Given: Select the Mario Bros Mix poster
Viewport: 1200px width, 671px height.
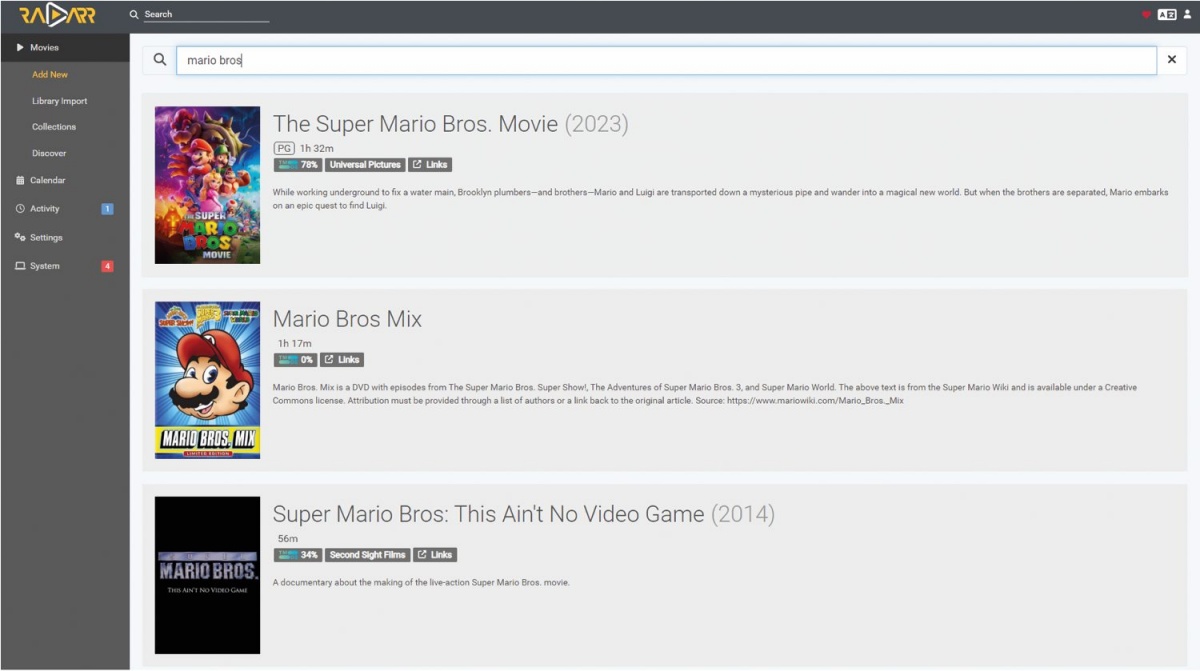Looking at the screenshot, I should point(207,380).
